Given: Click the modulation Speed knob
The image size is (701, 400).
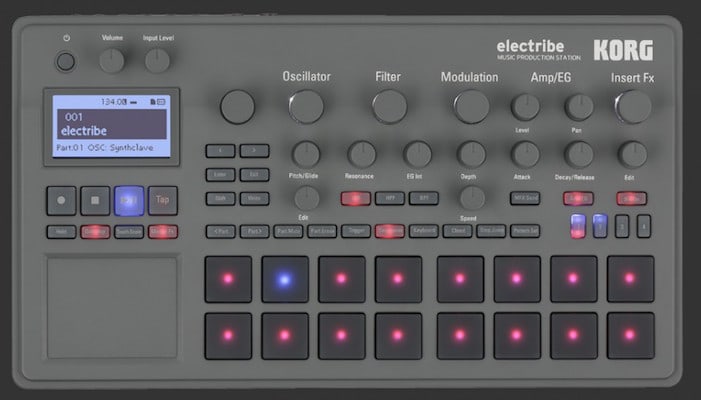Looking at the screenshot, I should click(471, 198).
